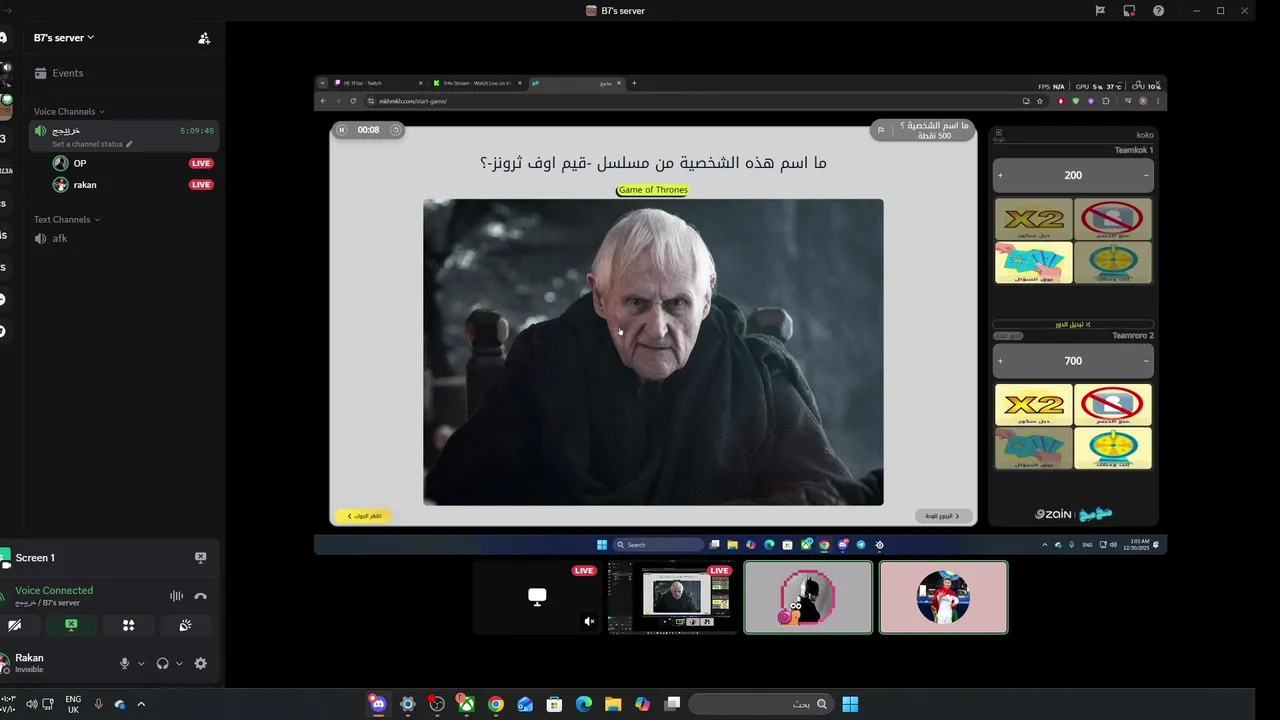Click the Rakan user profile name
Viewport: 1280px width, 720px height.
coord(29,658)
